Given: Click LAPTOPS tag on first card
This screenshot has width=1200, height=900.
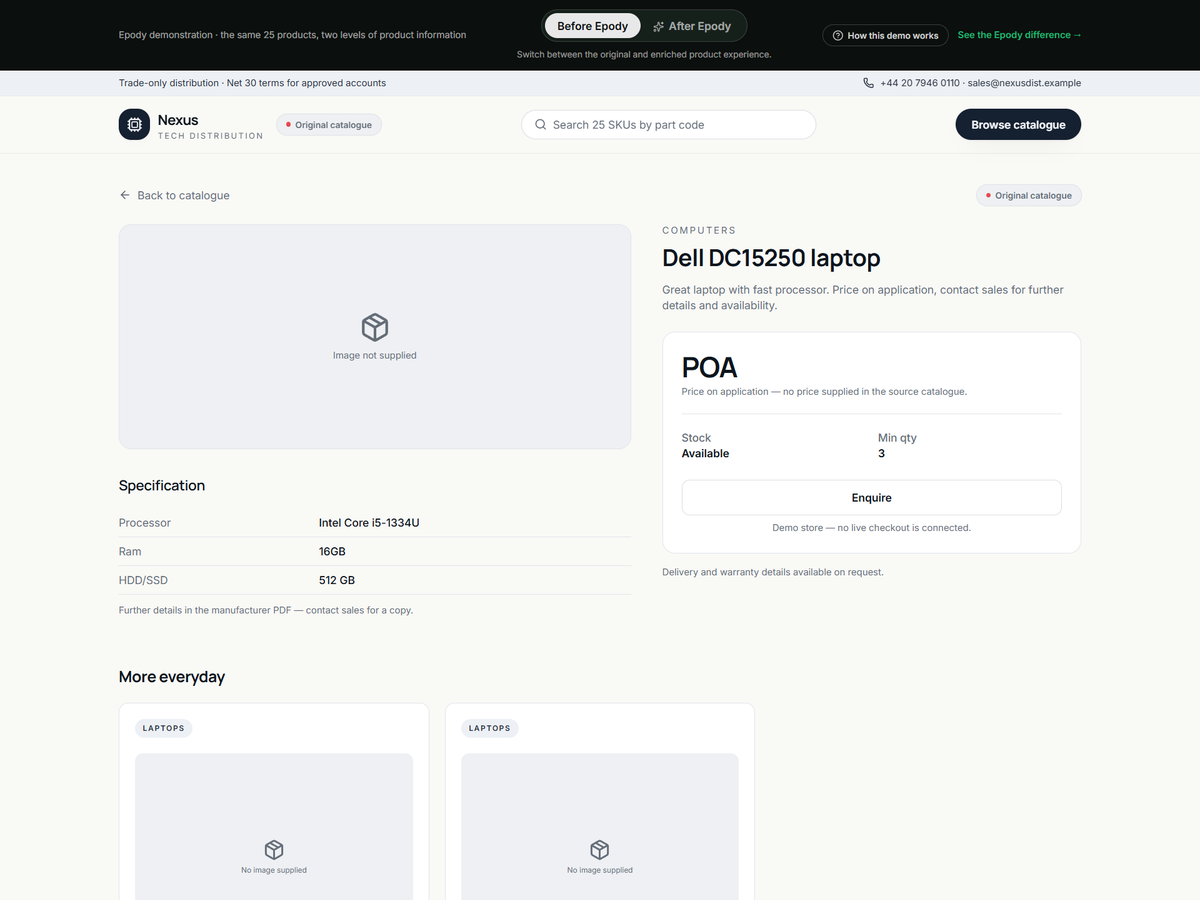Looking at the screenshot, I should (164, 728).
